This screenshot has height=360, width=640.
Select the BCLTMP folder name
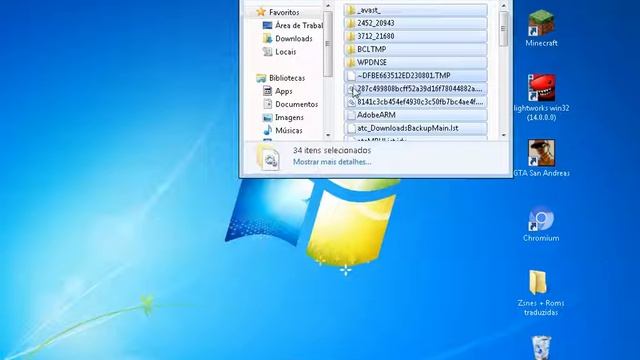point(372,49)
